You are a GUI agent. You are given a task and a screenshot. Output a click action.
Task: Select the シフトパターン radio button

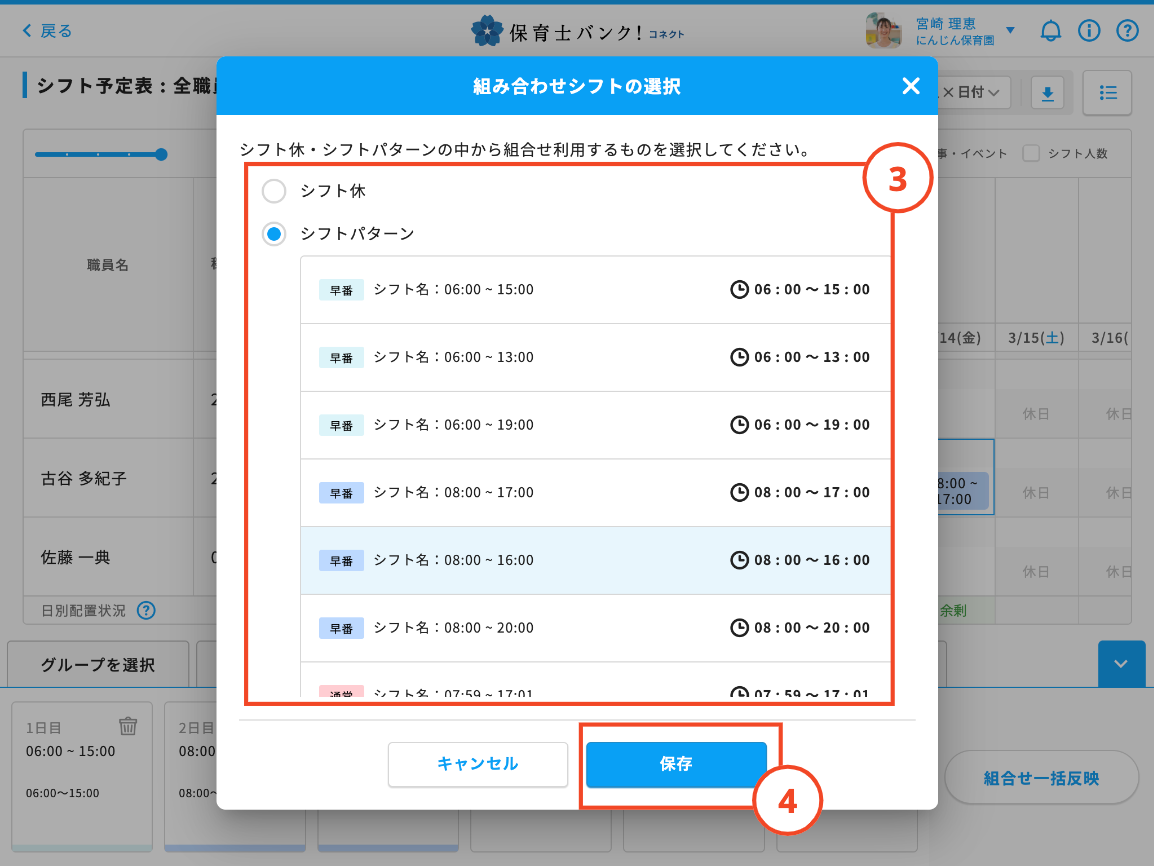pyautogui.click(x=273, y=234)
